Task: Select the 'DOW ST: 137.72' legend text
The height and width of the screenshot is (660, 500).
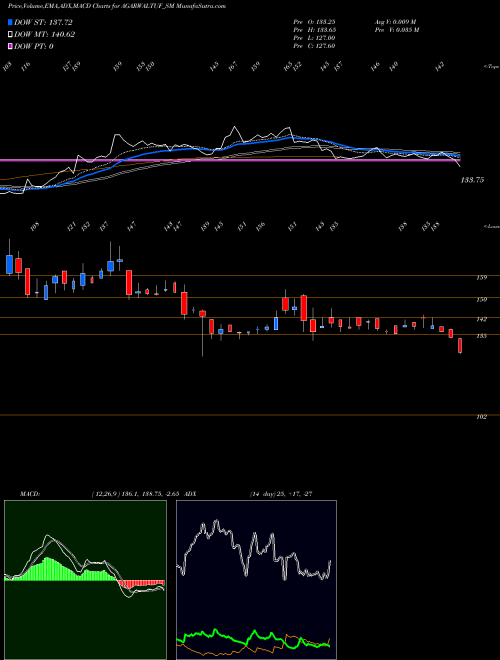Action: coord(44,22)
